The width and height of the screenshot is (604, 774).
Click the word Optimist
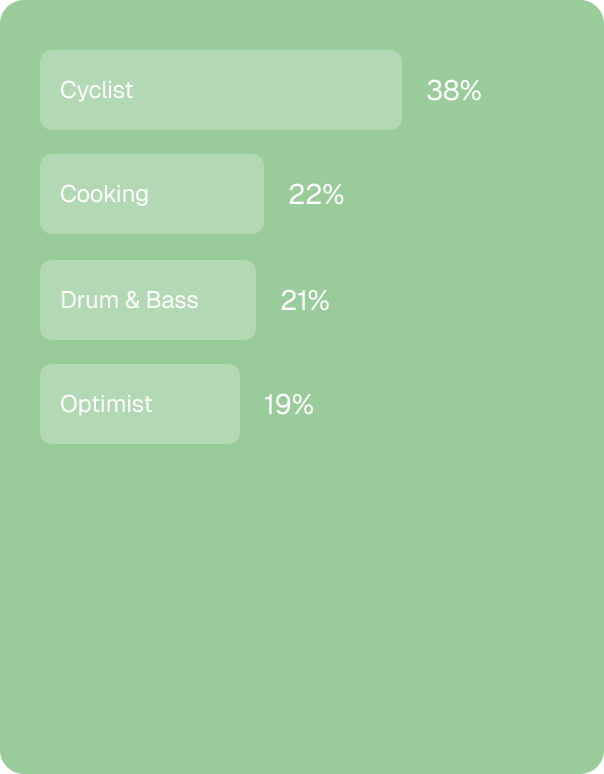(x=106, y=404)
